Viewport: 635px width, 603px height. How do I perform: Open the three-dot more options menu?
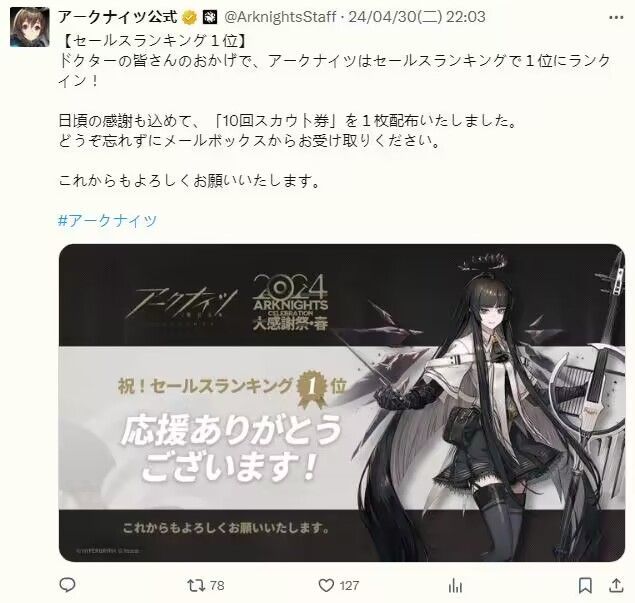coord(616,17)
